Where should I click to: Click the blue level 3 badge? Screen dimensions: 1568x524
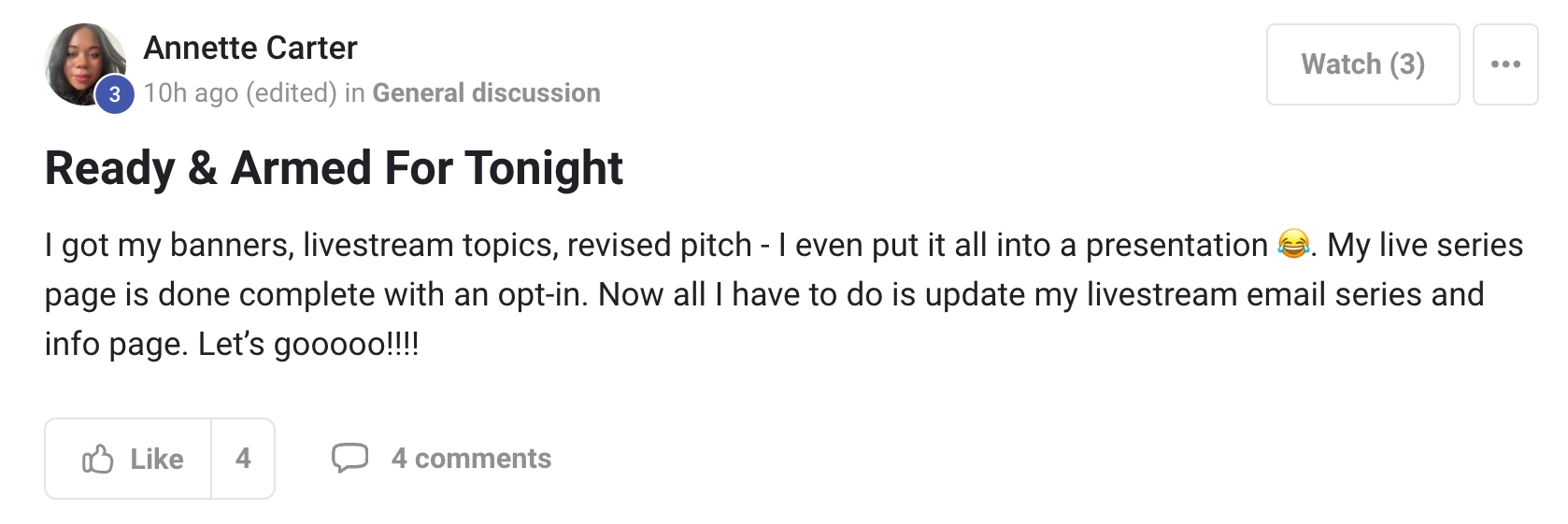point(115,93)
